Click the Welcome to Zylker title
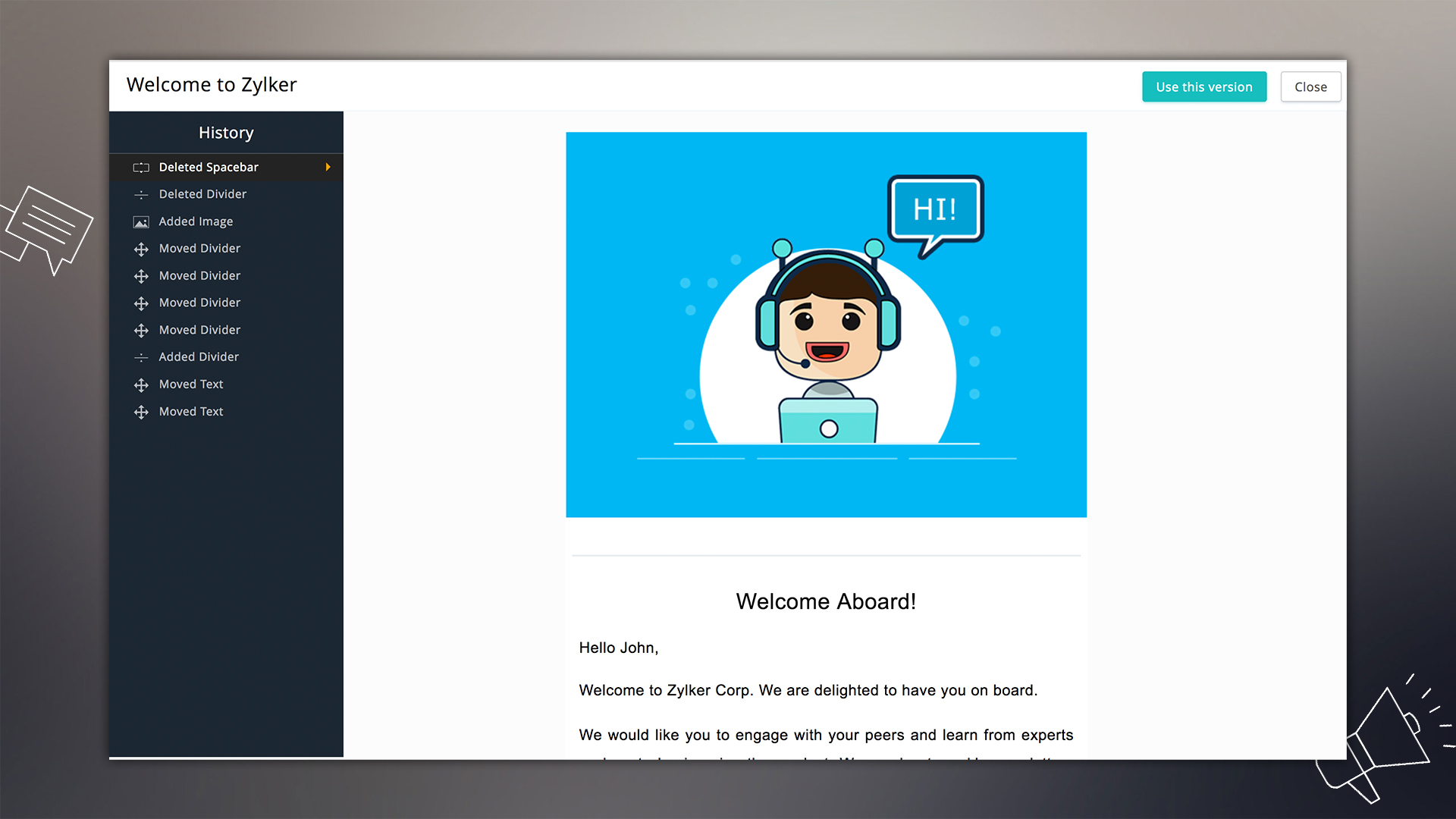 coord(212,85)
